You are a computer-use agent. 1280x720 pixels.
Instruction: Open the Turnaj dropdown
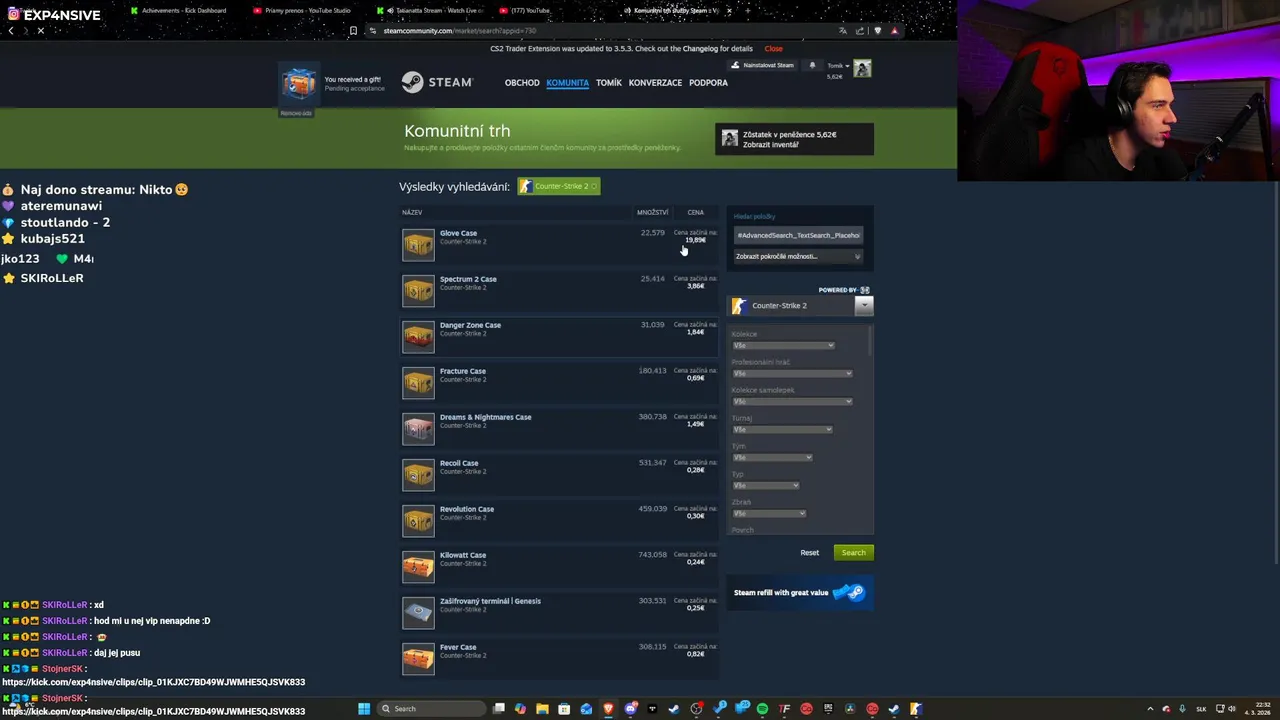pos(782,429)
